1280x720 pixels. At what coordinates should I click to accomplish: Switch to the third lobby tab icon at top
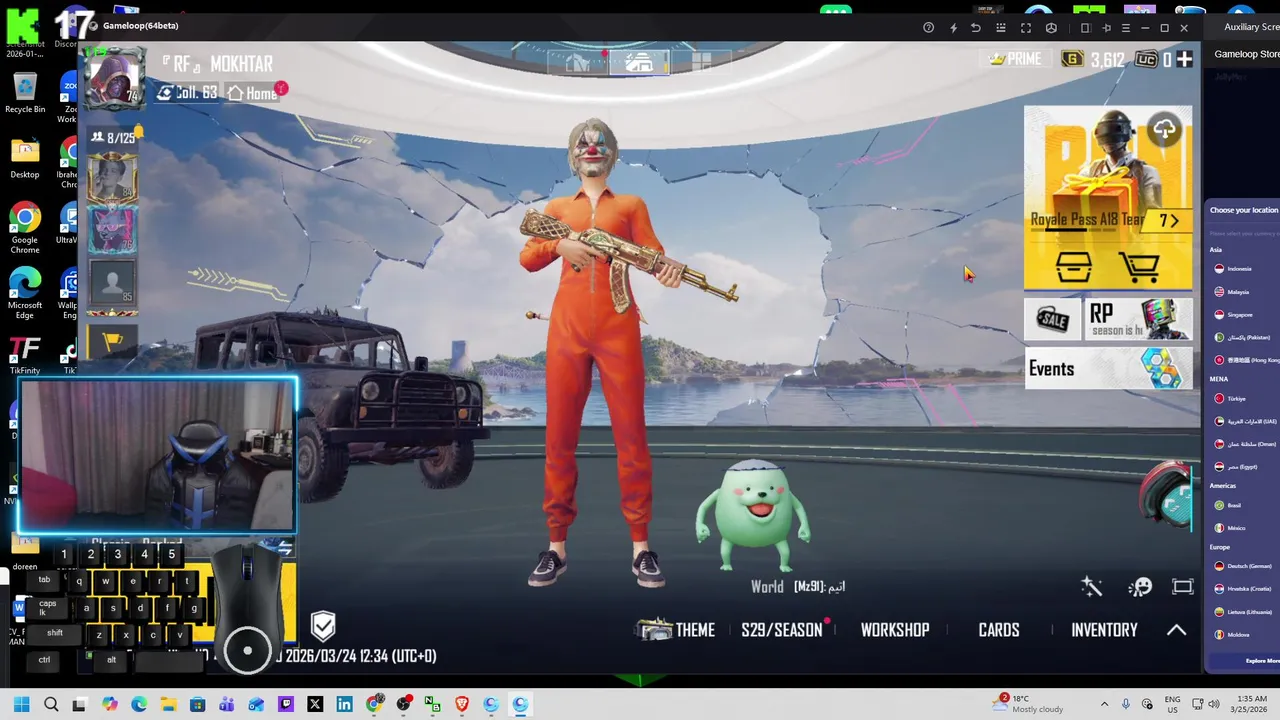[701, 64]
